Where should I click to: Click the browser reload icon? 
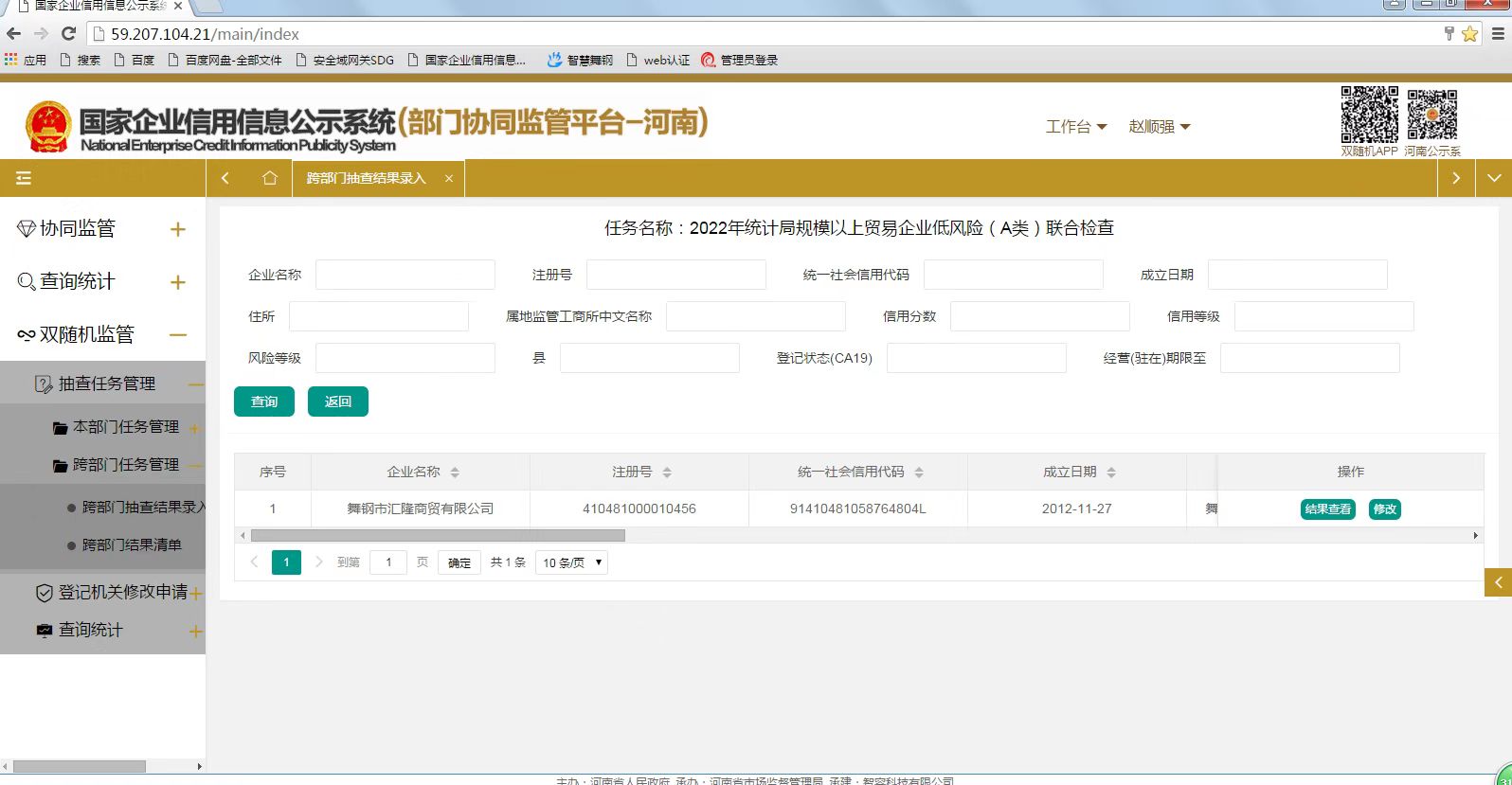point(68,34)
